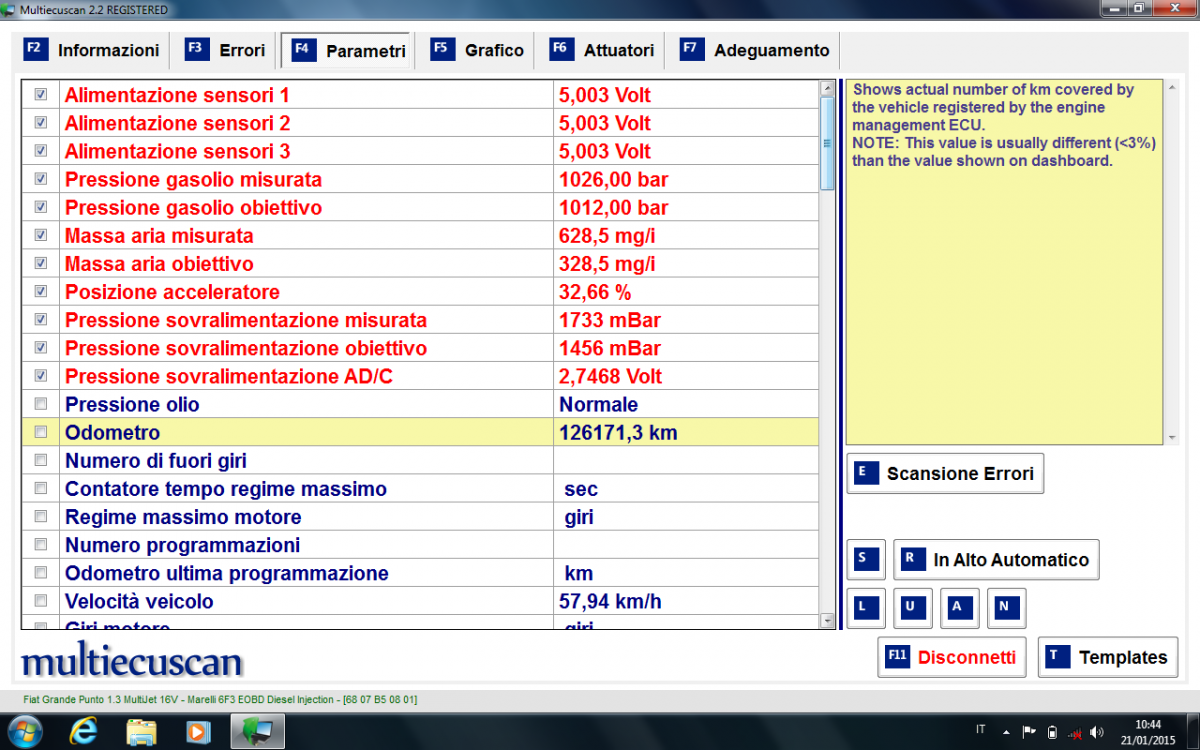Click the Fiat Grande Punto status bar text

tap(220, 699)
